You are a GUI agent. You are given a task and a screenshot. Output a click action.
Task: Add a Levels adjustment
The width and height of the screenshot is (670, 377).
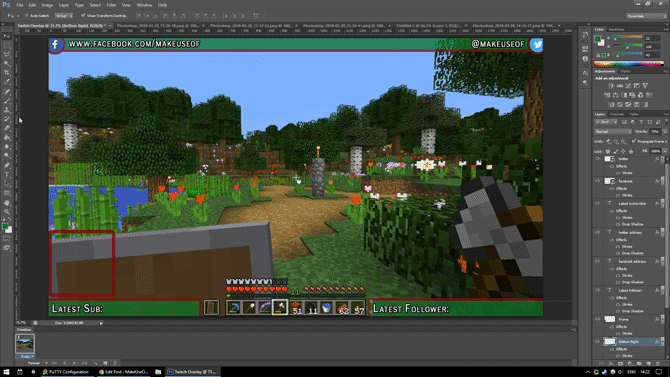pyautogui.click(x=620, y=85)
